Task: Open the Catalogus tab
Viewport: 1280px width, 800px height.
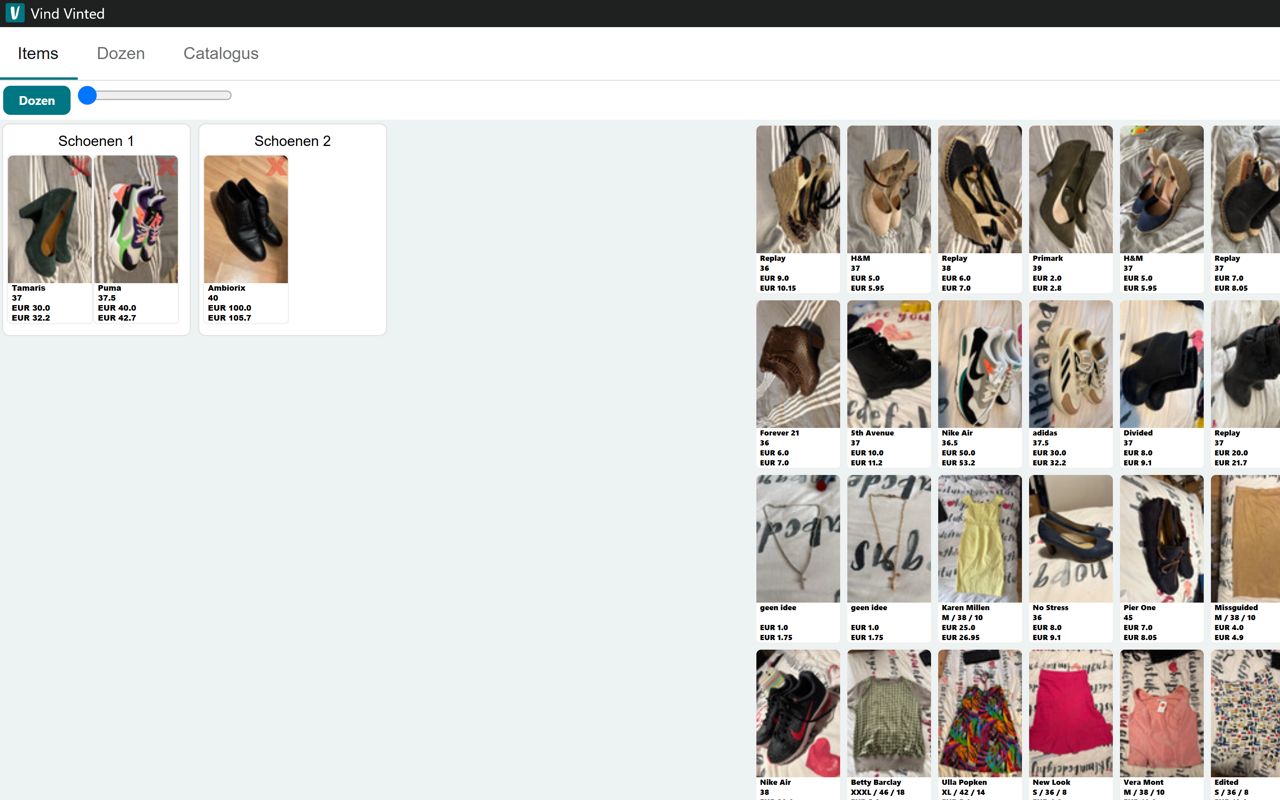Action: (x=221, y=54)
